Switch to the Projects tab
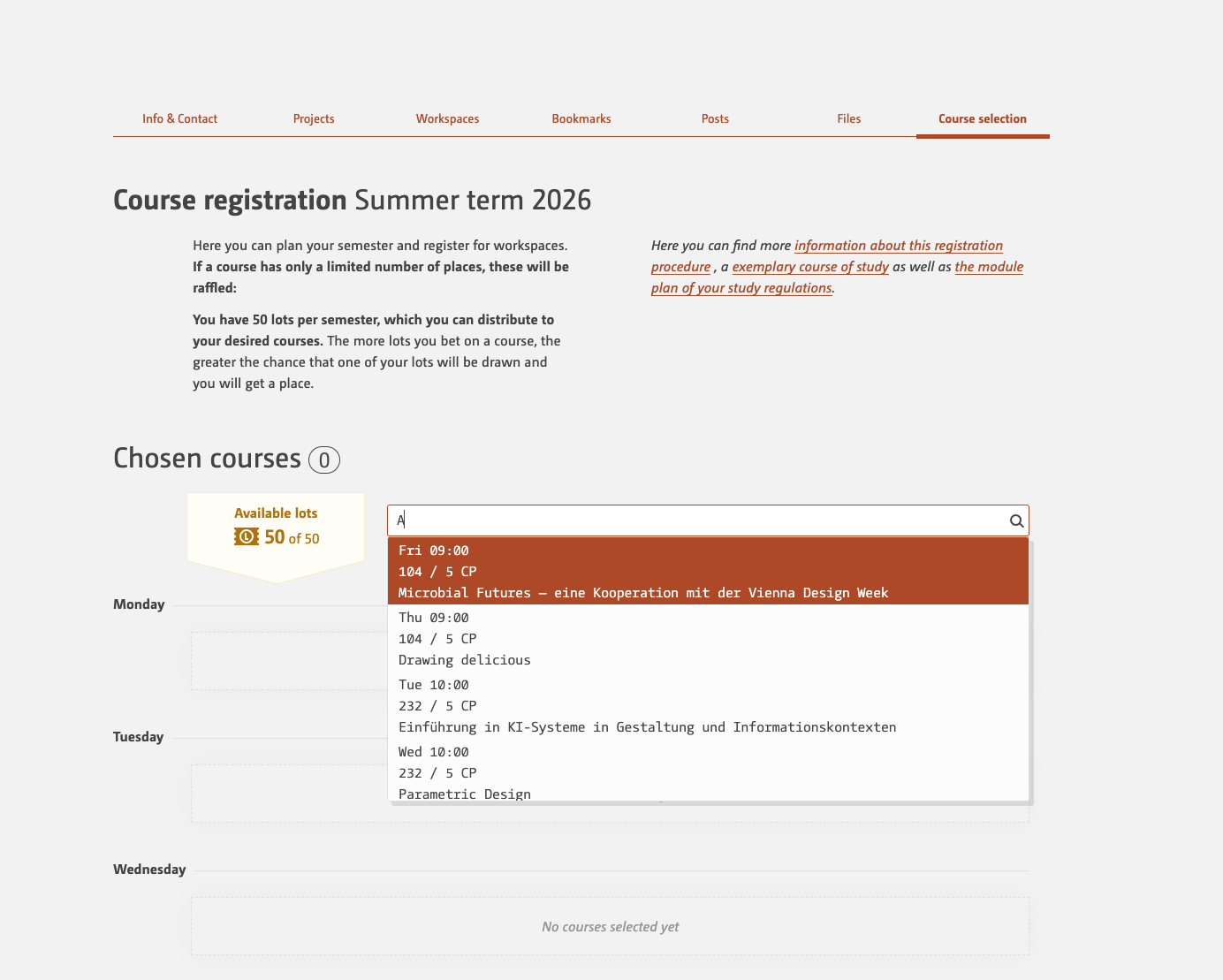 314,118
